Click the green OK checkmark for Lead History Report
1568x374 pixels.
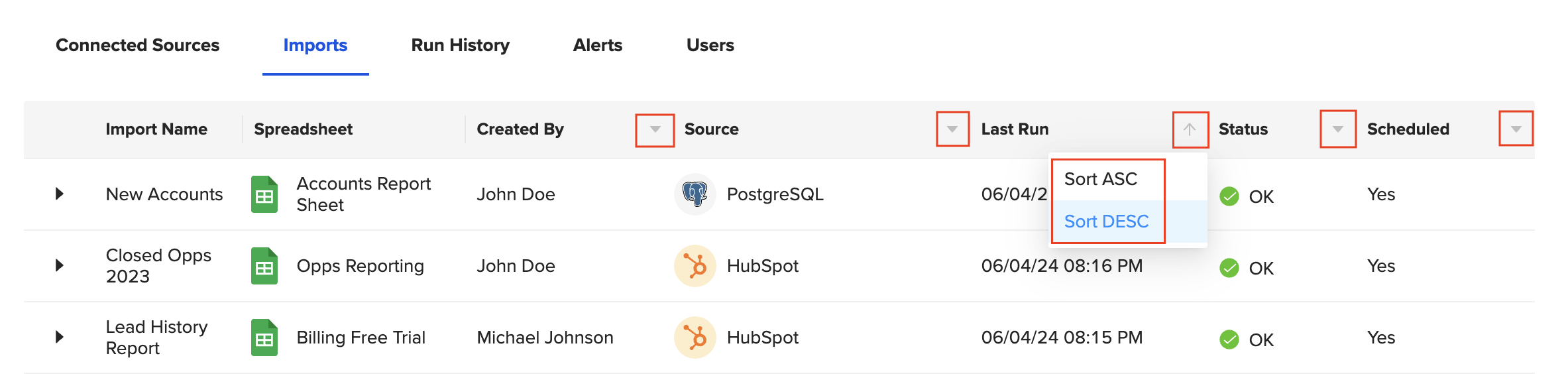[1229, 340]
